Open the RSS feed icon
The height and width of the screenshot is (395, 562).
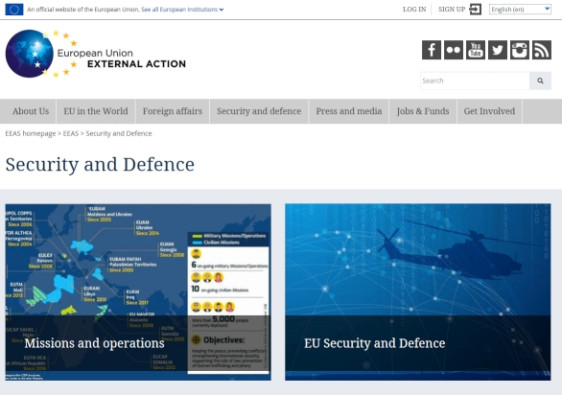(542, 50)
